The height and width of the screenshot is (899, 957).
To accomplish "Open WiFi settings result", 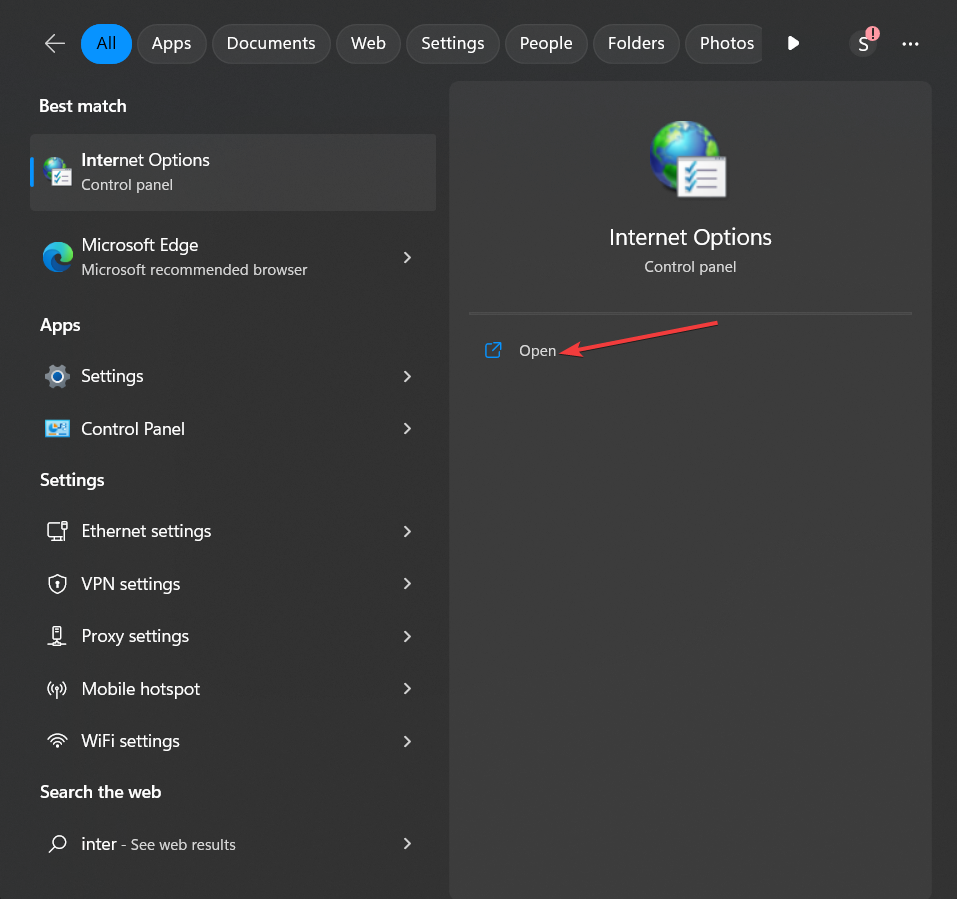I will pos(233,741).
